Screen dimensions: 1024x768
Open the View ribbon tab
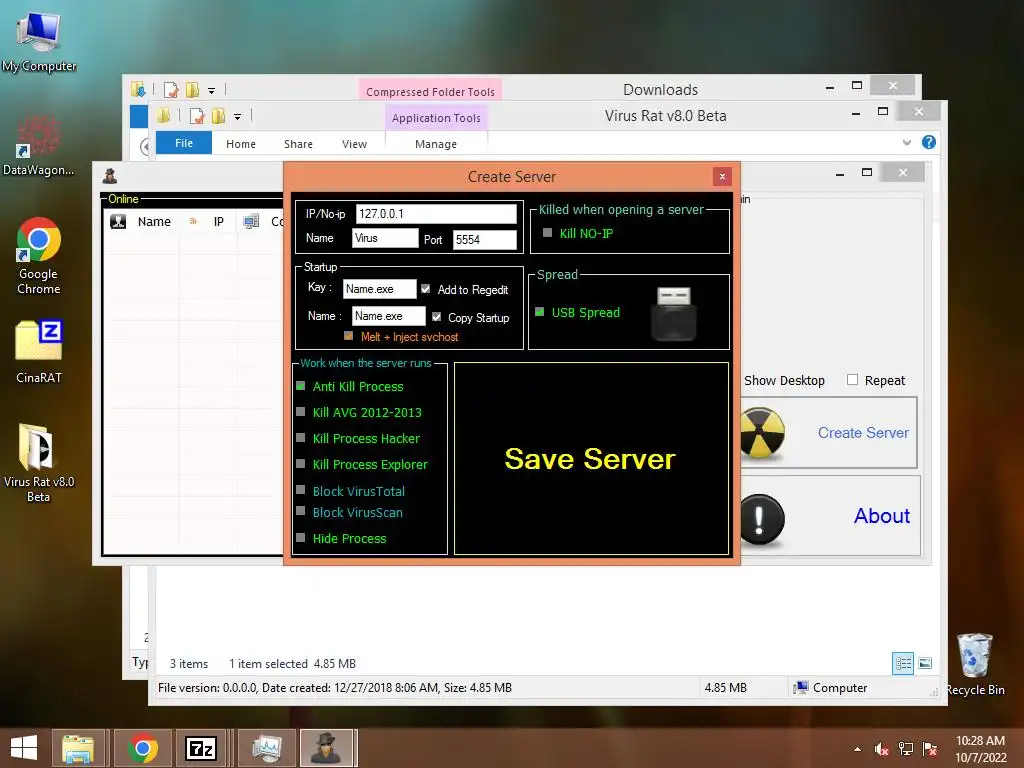(355, 144)
